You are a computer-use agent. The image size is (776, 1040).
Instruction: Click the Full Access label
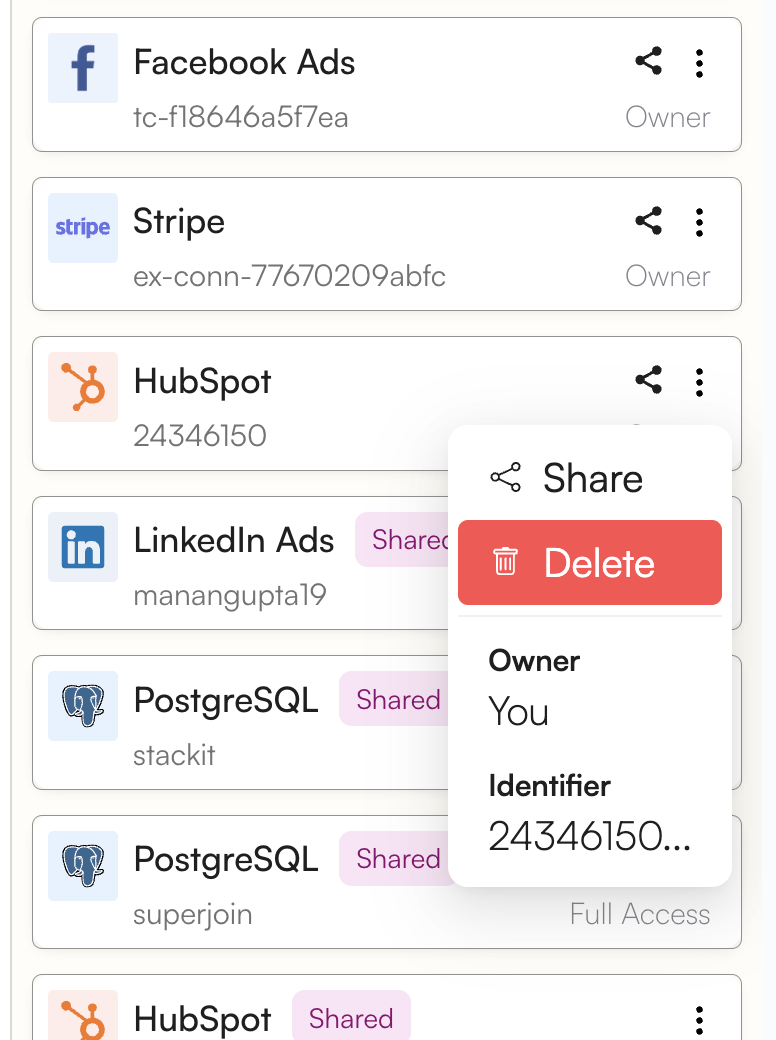[x=639, y=914]
